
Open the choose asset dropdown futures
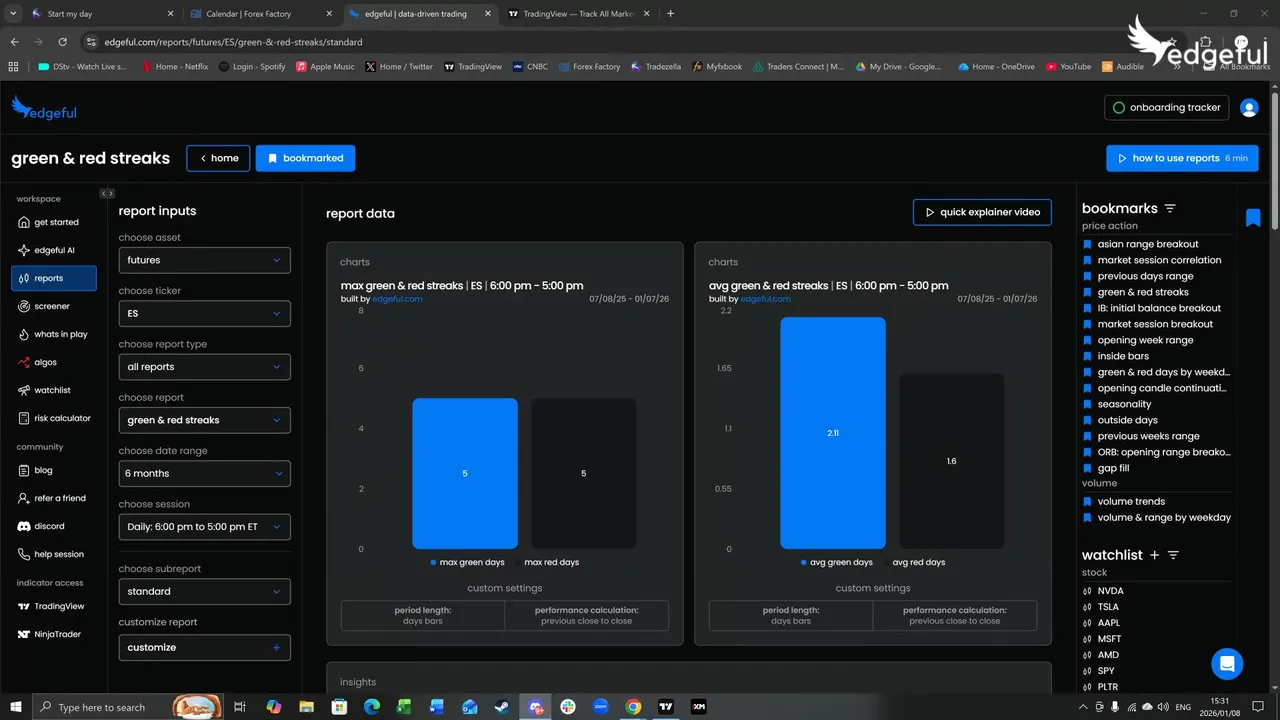coord(204,260)
